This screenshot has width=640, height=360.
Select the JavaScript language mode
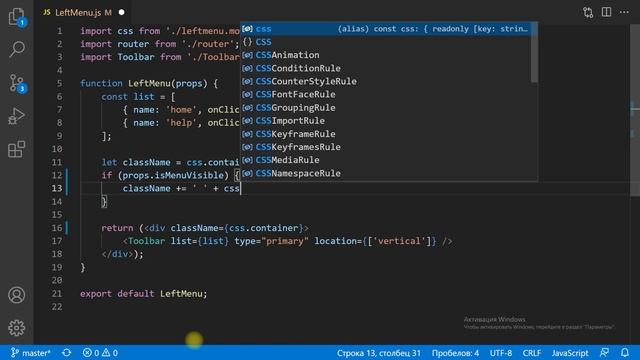click(570, 353)
